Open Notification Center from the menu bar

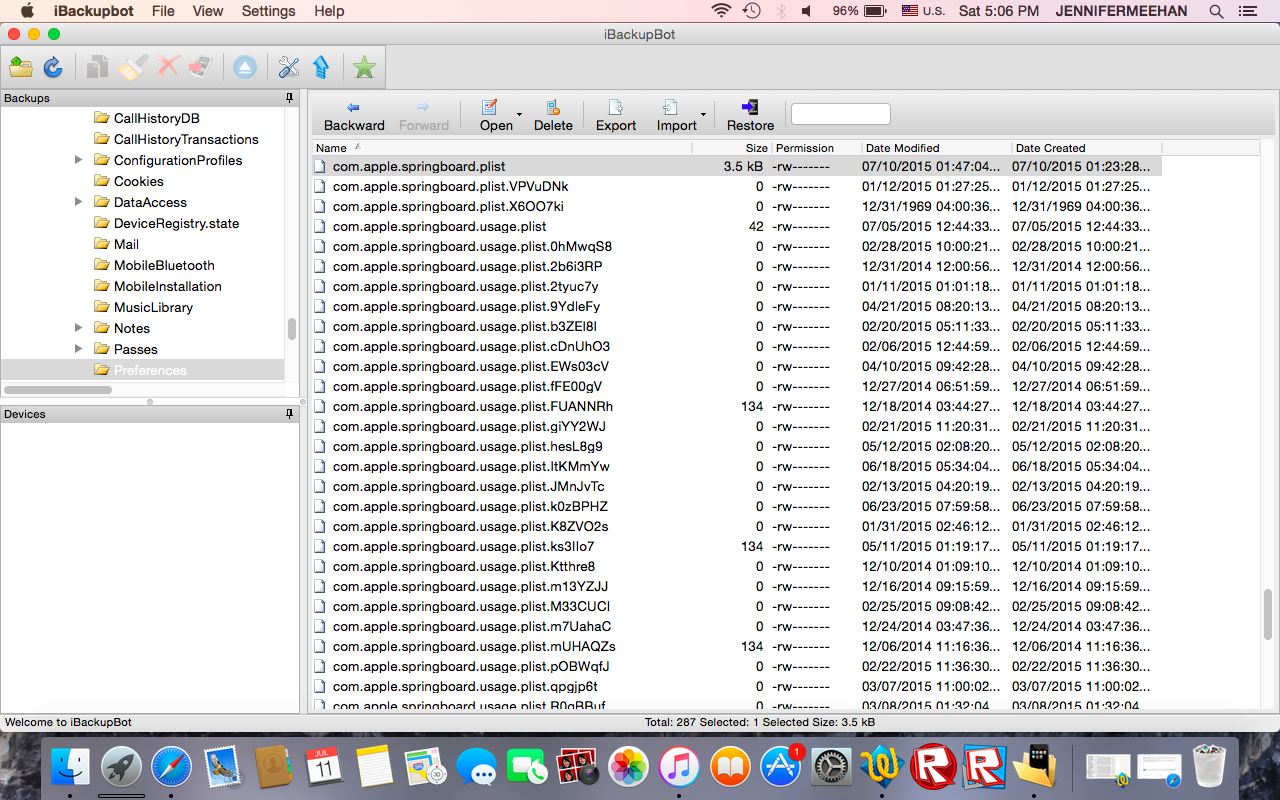click(x=1247, y=11)
